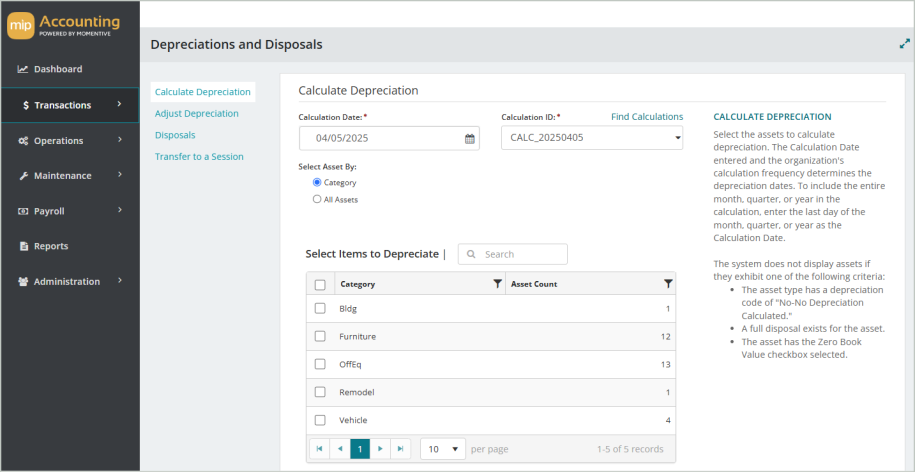This screenshot has width=915, height=472.
Task: Click the Maintenance wrench icon
Action: click(23, 176)
